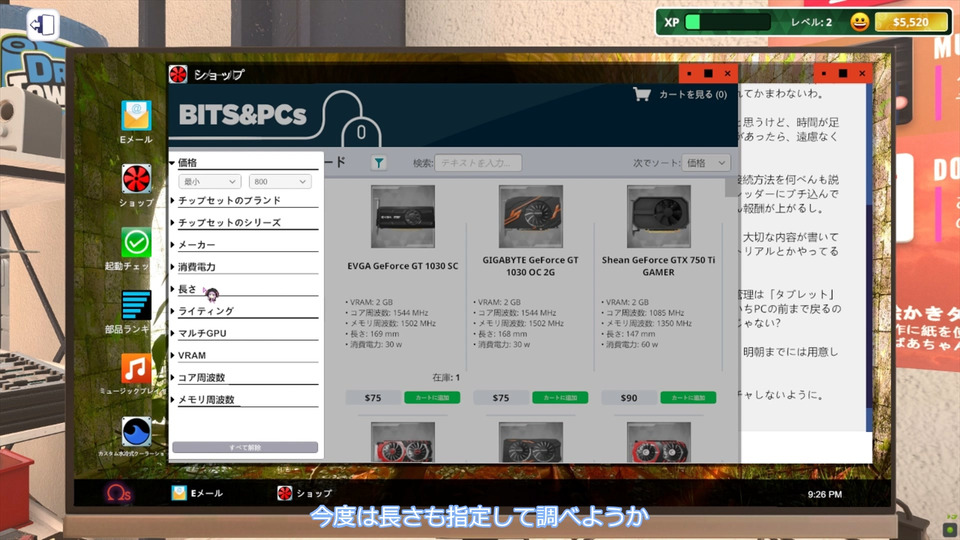Expand the マルチGPU filter
Viewport: 960px width, 540px height.
pyautogui.click(x=245, y=333)
